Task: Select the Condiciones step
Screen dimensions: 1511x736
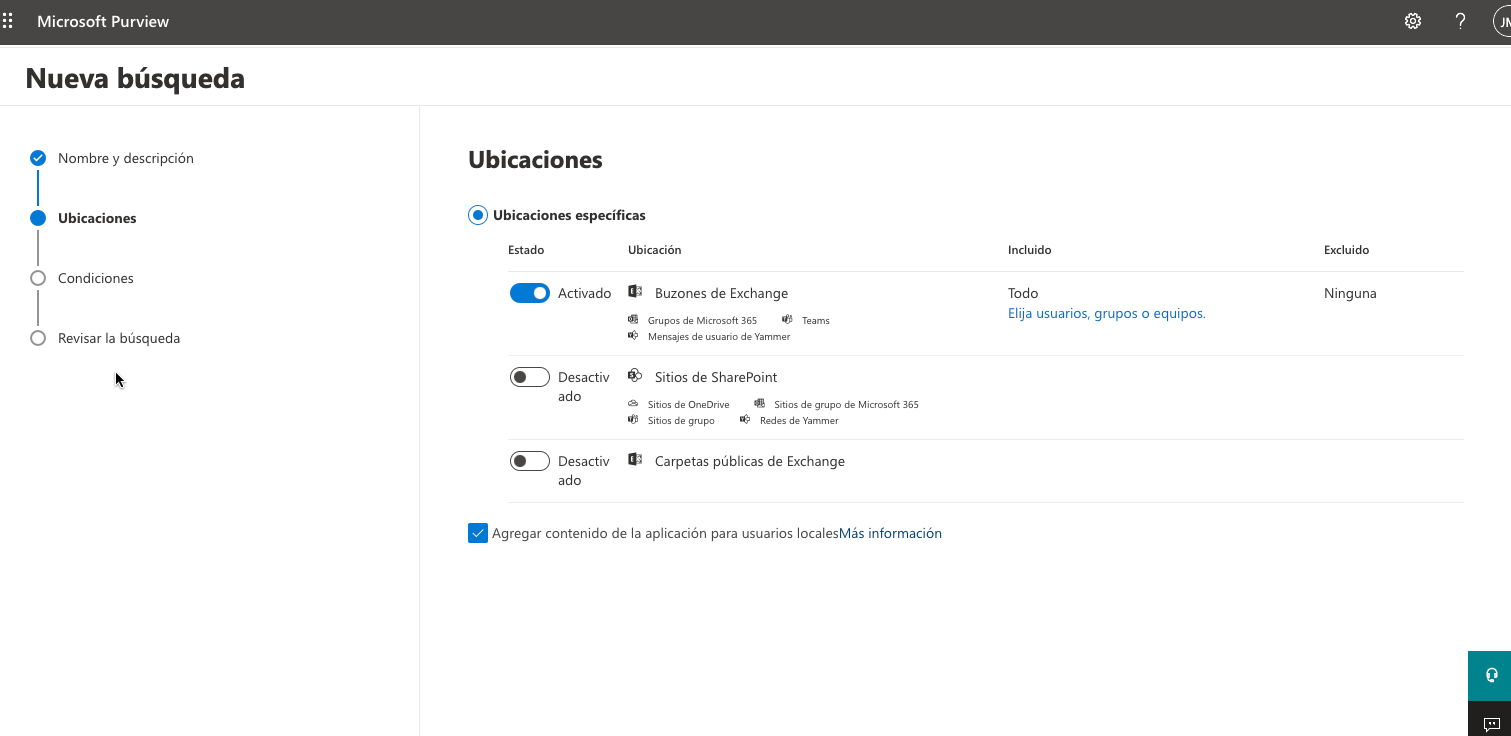Action: pyautogui.click(x=95, y=278)
